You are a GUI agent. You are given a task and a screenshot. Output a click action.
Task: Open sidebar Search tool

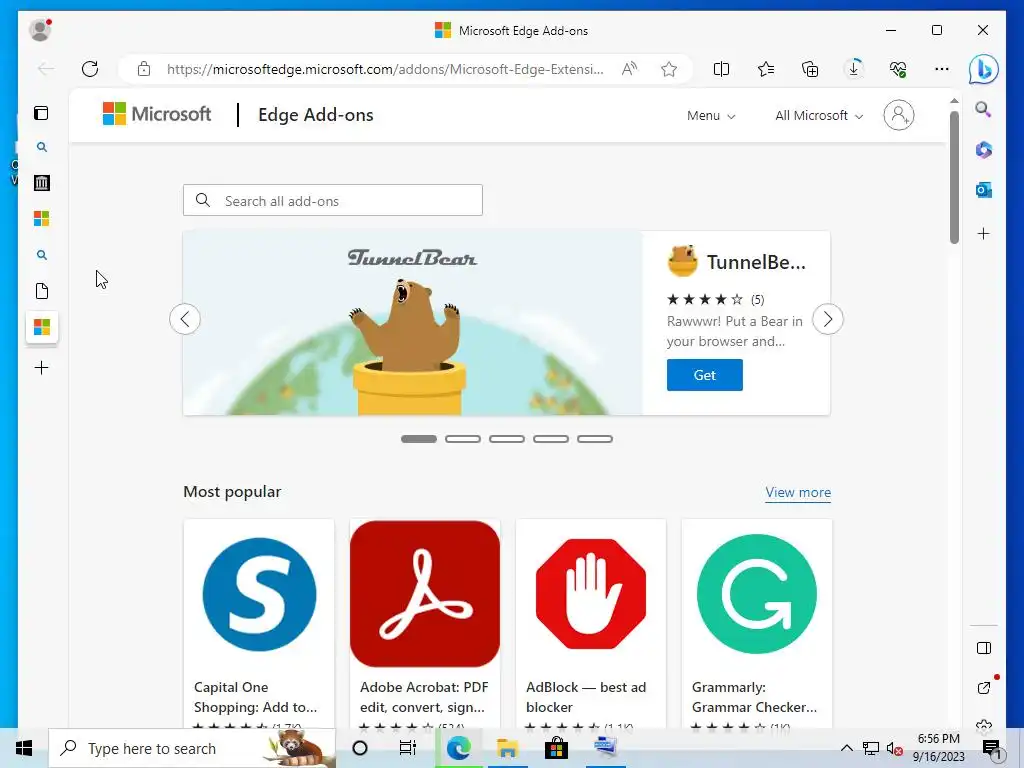click(984, 110)
